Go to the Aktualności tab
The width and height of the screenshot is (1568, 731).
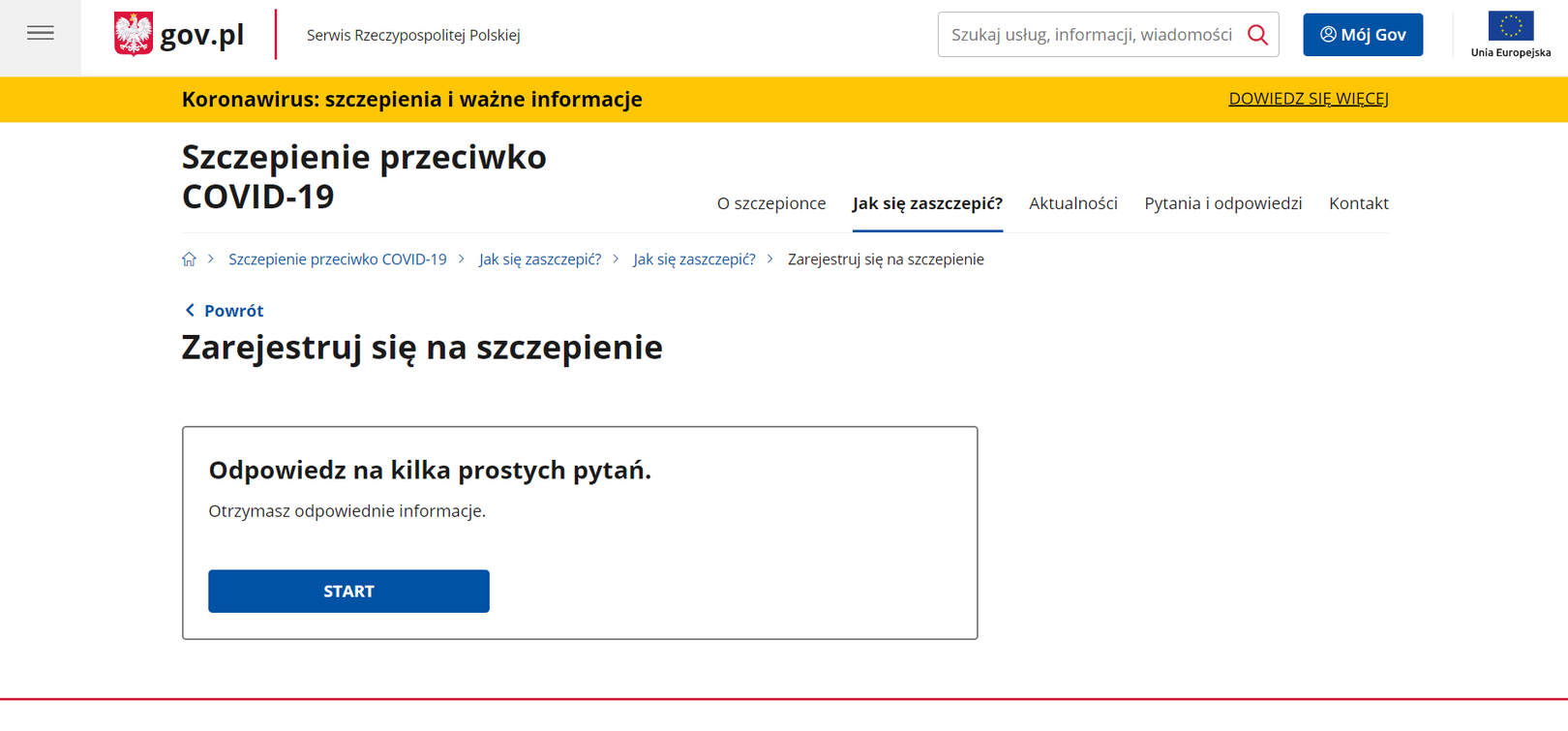1072,203
